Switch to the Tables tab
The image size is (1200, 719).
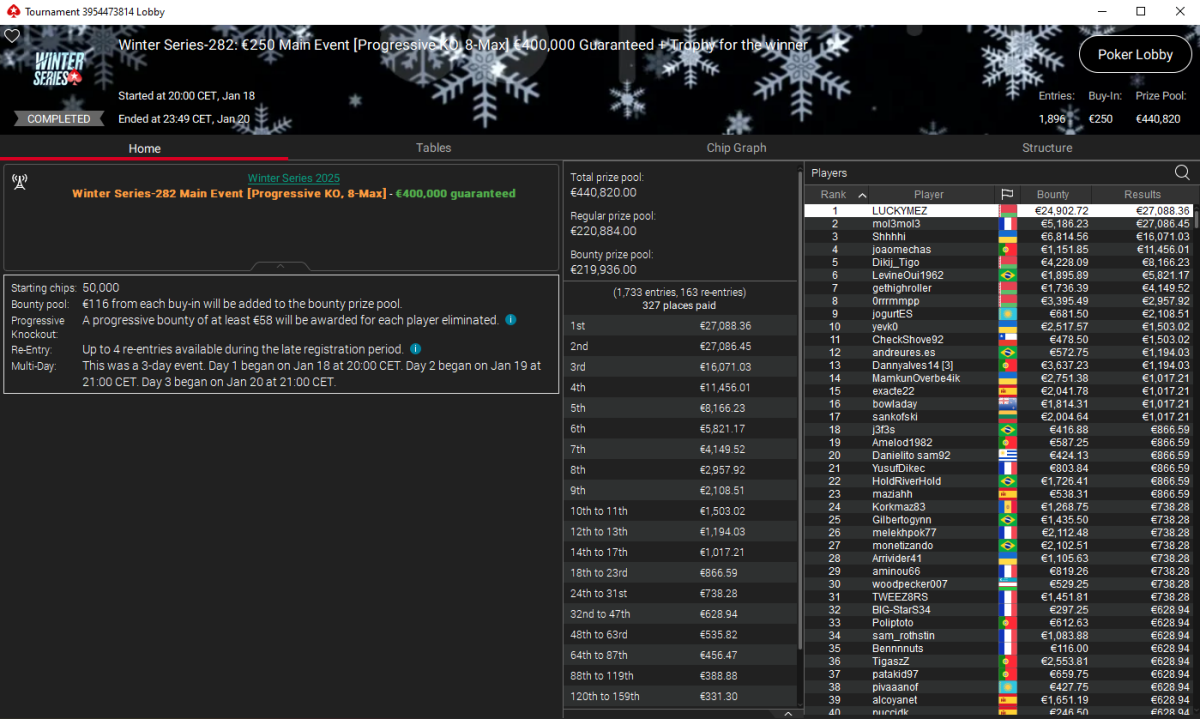pyautogui.click(x=433, y=148)
